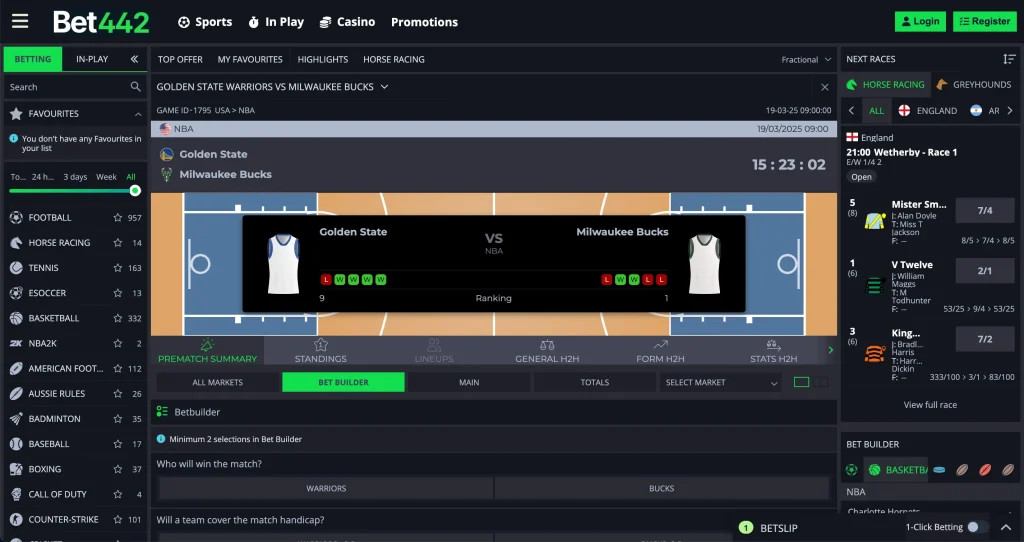
Task: Open the Fractional odds format dropdown
Action: (806, 59)
